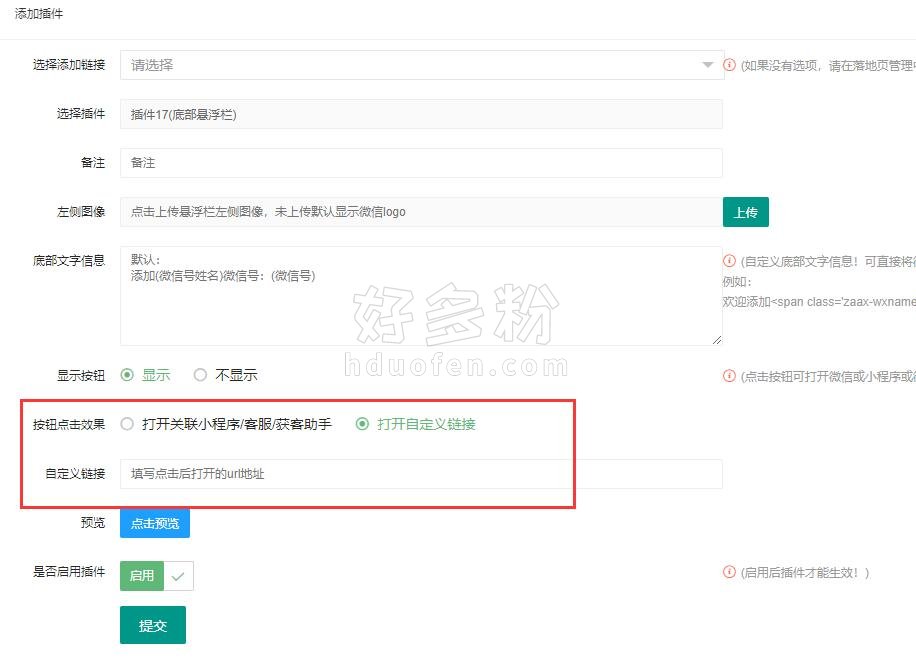The height and width of the screenshot is (659, 916).
Task: Click the blue 点击预览 button
Action: (x=155, y=523)
